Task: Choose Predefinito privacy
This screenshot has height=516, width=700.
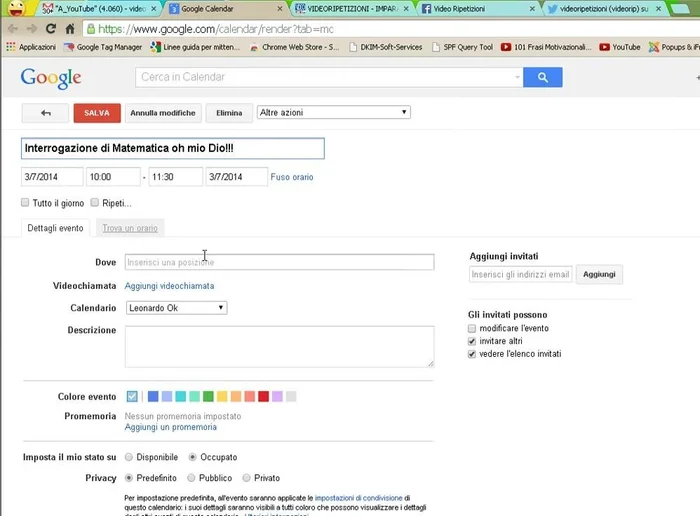Action: [x=129, y=478]
